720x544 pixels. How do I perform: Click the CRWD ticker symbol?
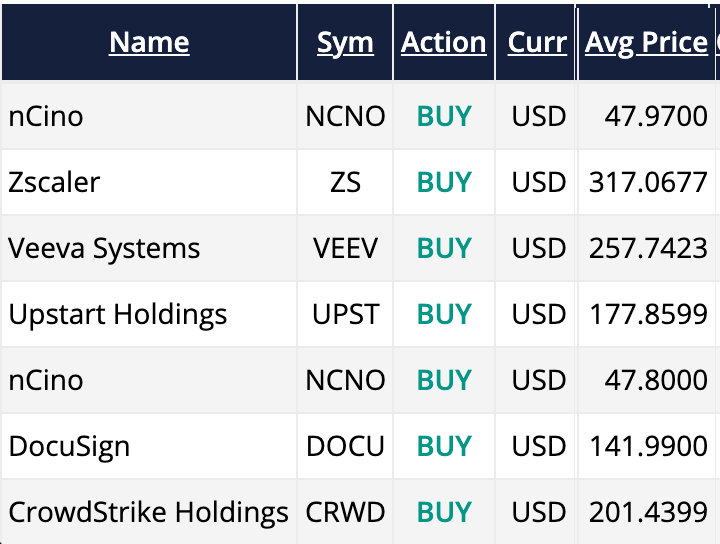(345, 512)
